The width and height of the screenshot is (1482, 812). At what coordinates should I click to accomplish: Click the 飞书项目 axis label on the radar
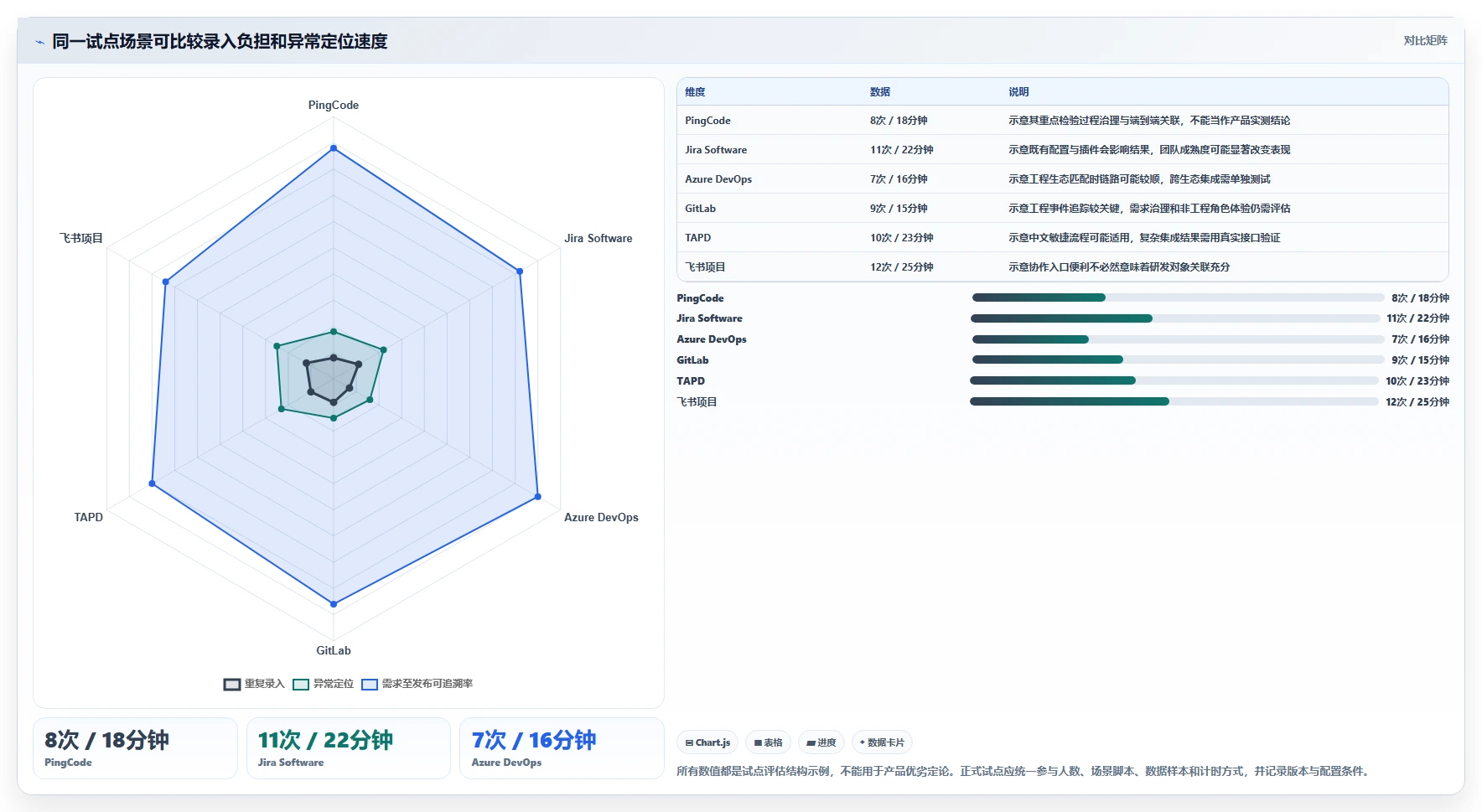(81, 238)
